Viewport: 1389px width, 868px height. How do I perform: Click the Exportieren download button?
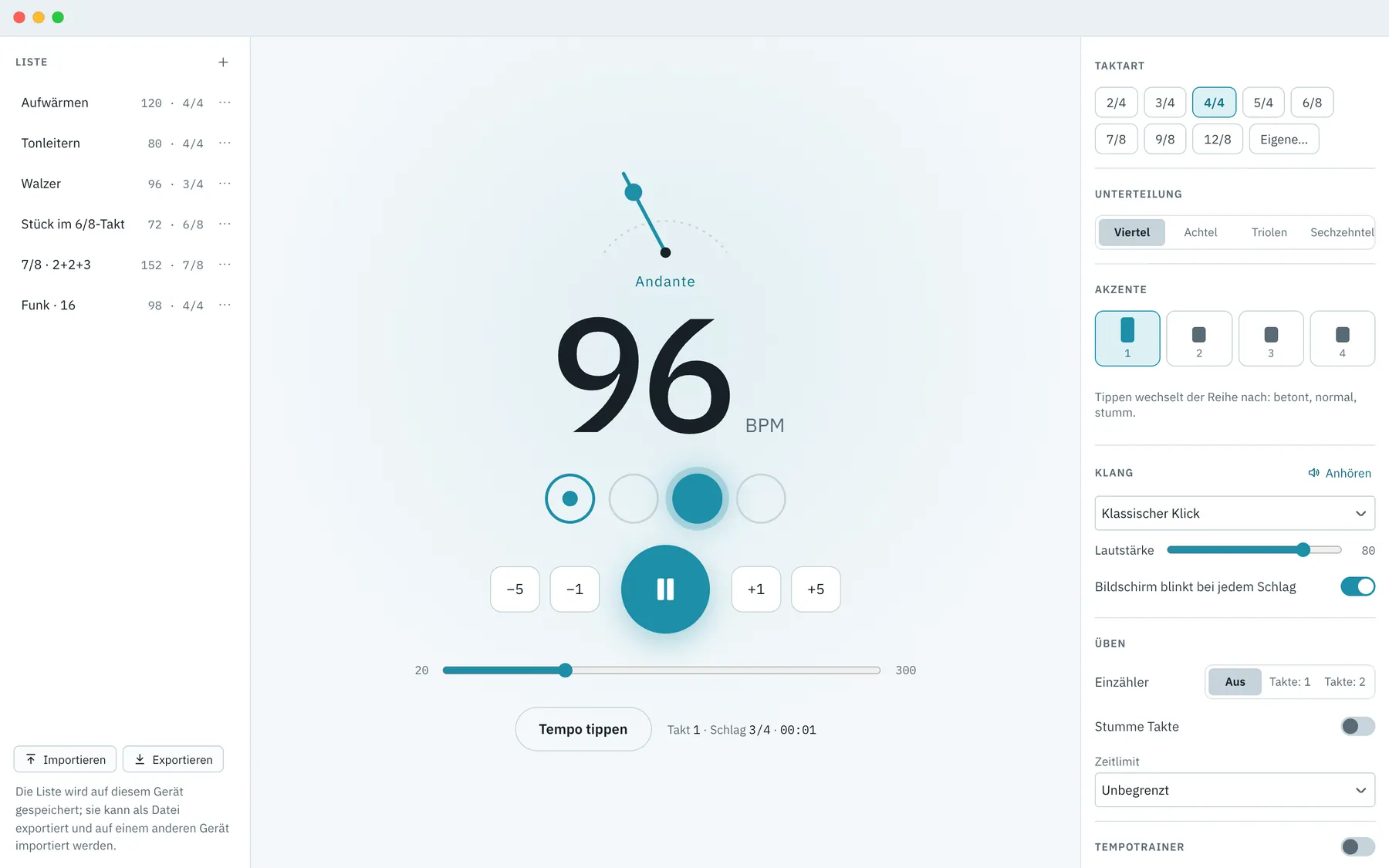click(x=173, y=759)
